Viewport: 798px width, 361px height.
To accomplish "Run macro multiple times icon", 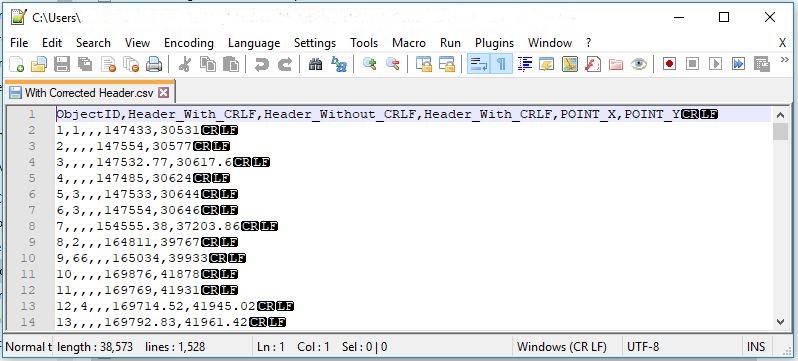I will [x=738, y=64].
